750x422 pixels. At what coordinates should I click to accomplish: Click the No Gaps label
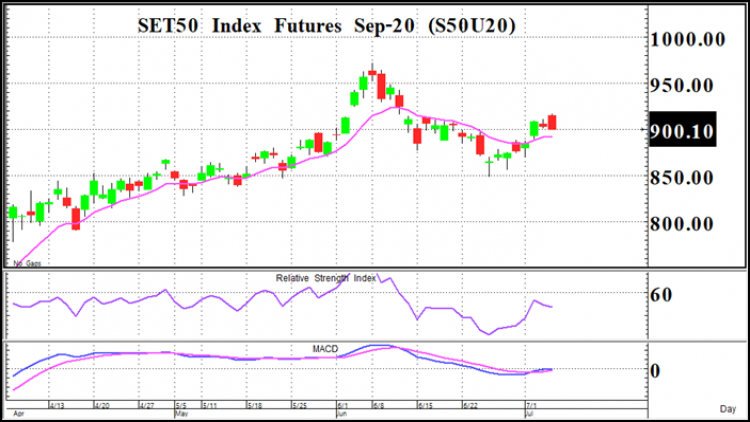(x=27, y=263)
